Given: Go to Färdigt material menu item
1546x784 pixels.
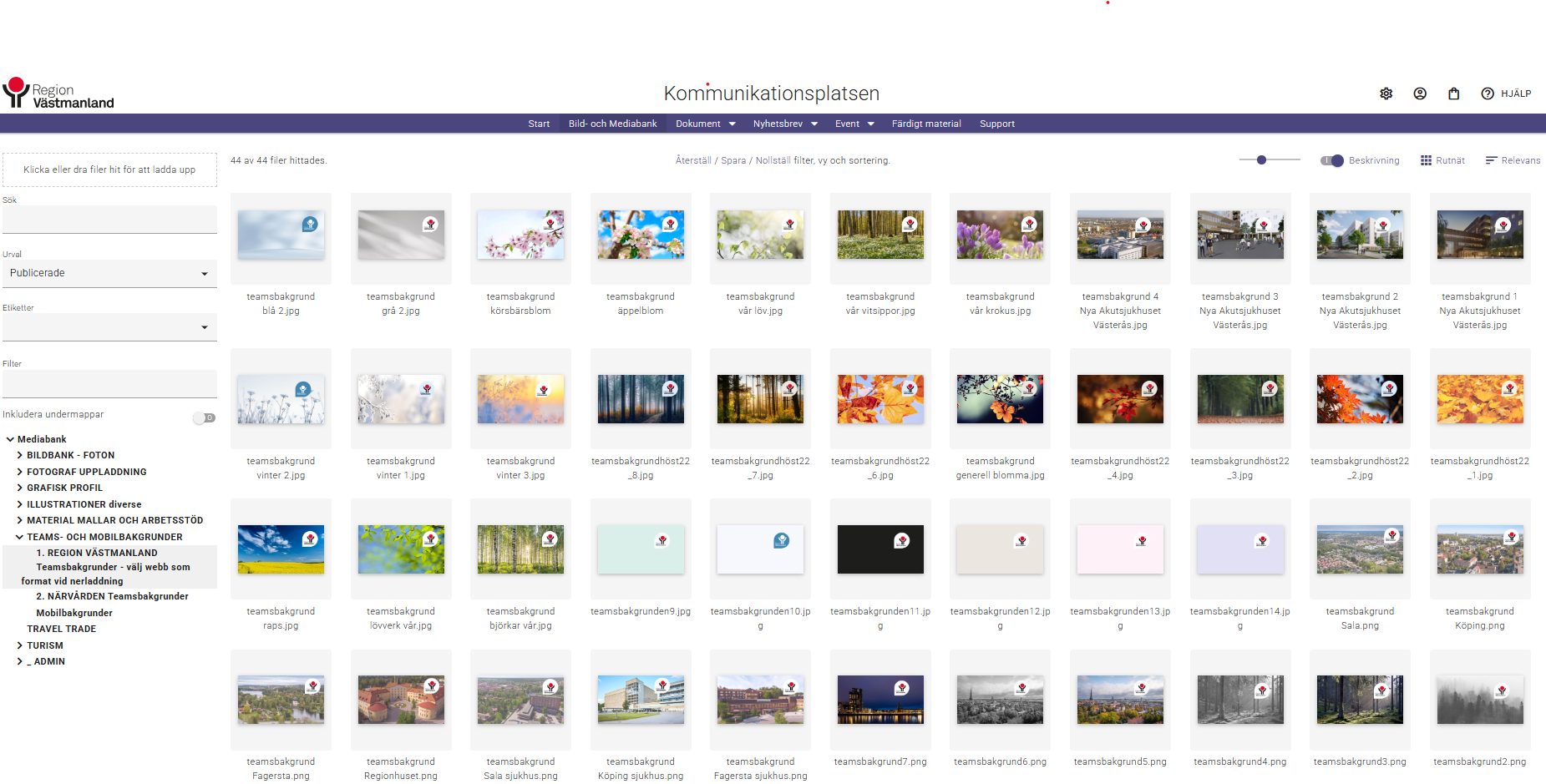Looking at the screenshot, I should point(925,124).
